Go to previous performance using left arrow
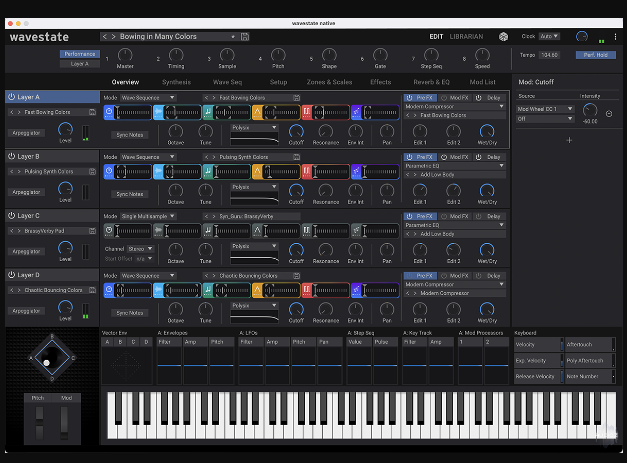This screenshot has width=627, height=463. point(105,37)
